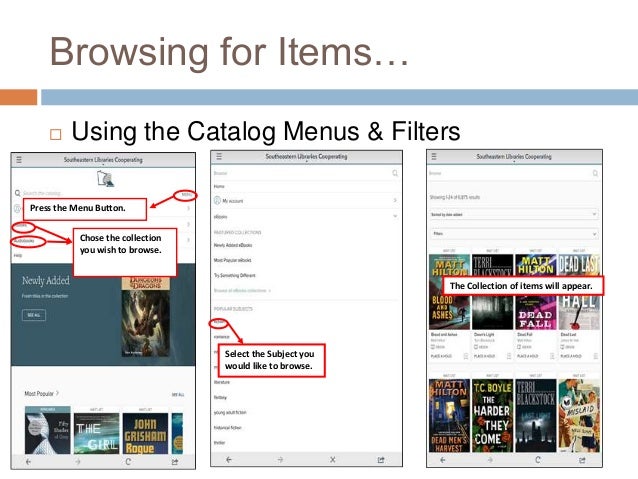
Task: Open The Harder They Come cover
Action: [492, 415]
